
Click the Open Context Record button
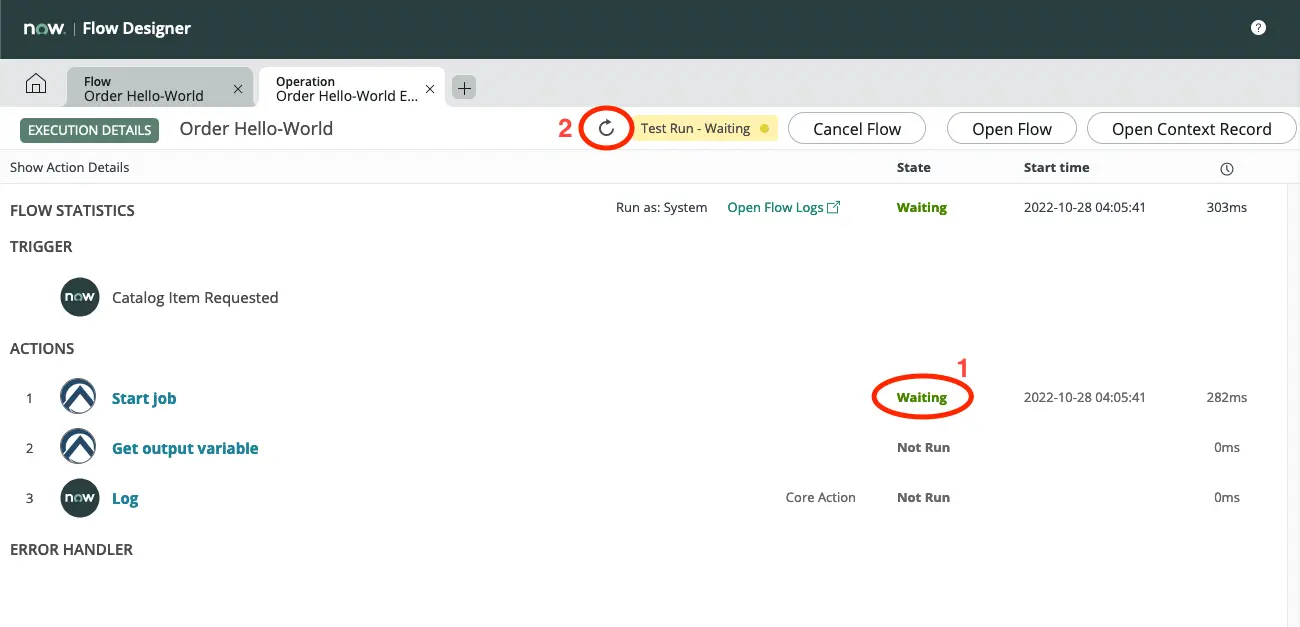[1191, 129]
